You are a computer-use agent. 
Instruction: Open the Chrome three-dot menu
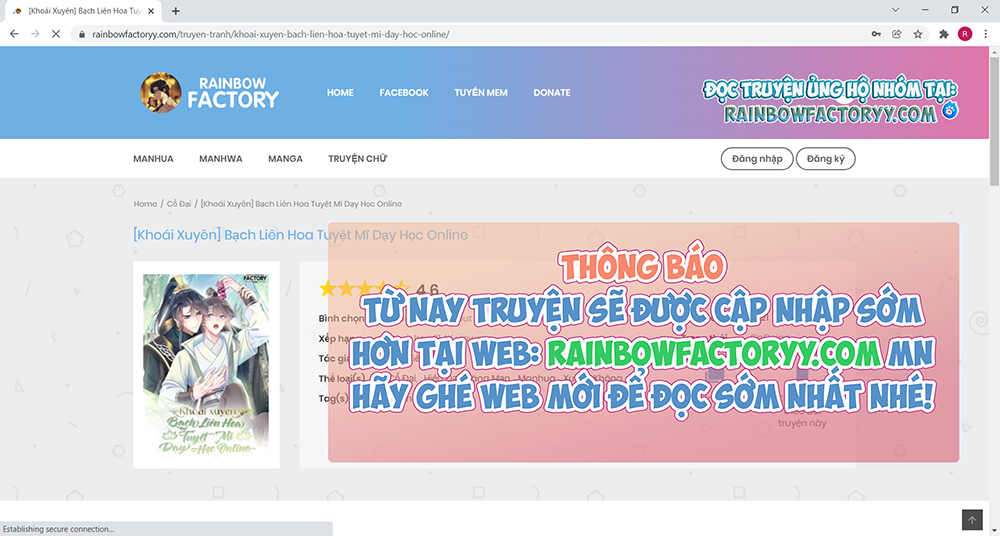(985, 34)
